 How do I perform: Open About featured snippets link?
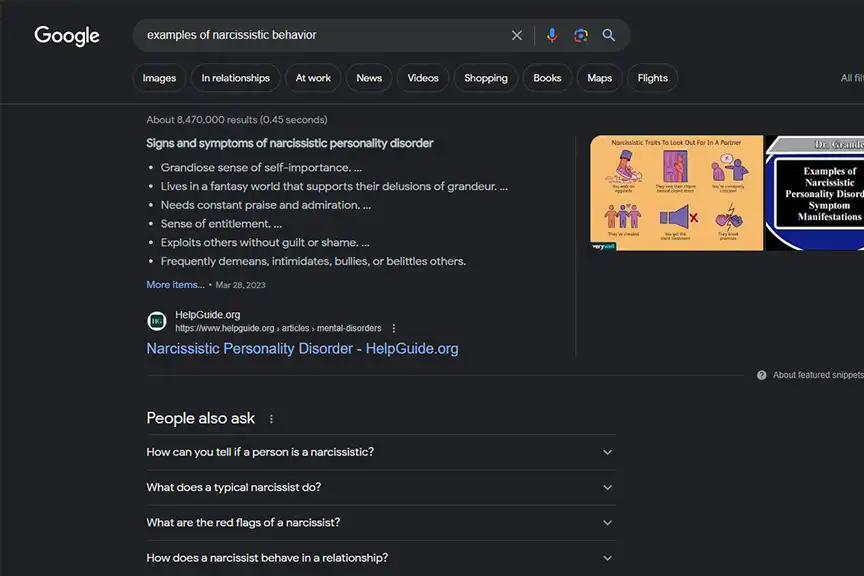(818, 375)
